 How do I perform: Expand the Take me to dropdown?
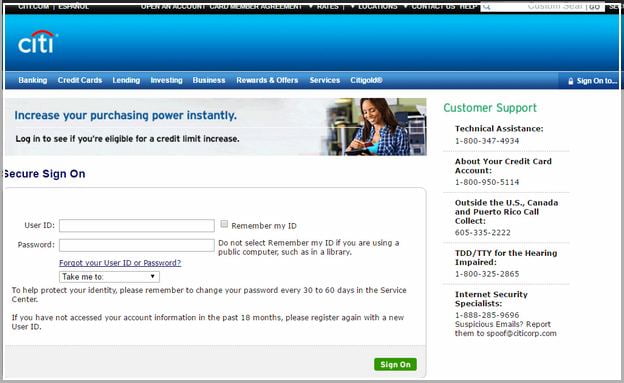pyautogui.click(x=109, y=277)
